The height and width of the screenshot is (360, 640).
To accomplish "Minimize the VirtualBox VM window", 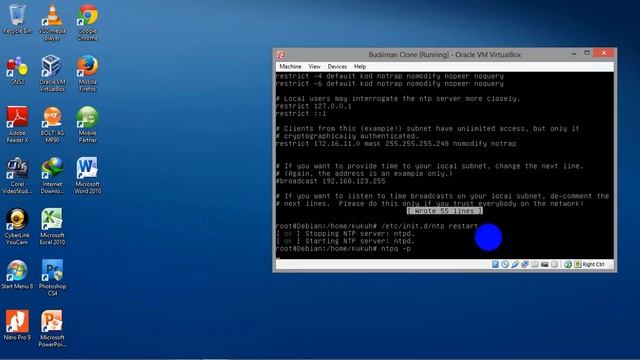I will click(574, 53).
